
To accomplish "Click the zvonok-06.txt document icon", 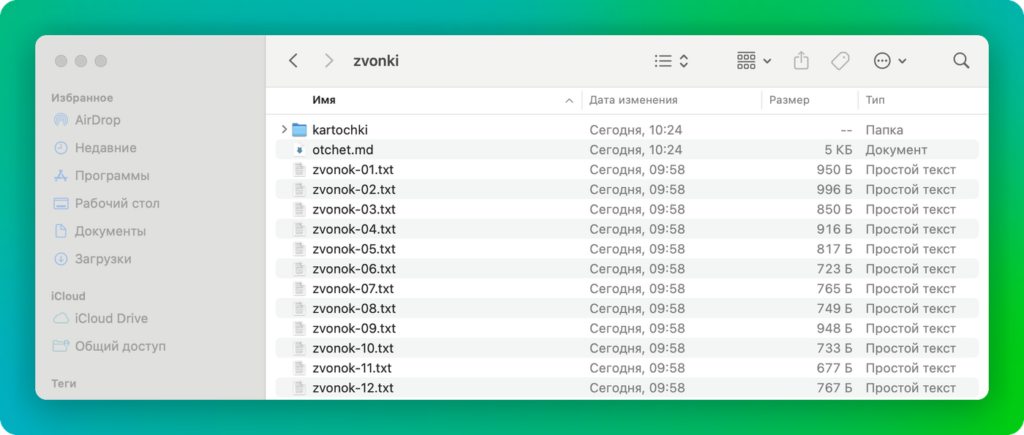I will click(x=299, y=268).
